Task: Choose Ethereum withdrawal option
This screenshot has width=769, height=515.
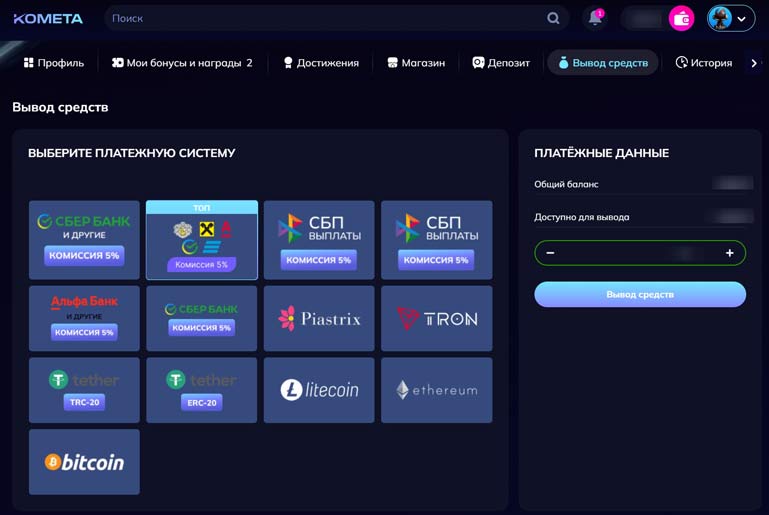Action: point(436,390)
